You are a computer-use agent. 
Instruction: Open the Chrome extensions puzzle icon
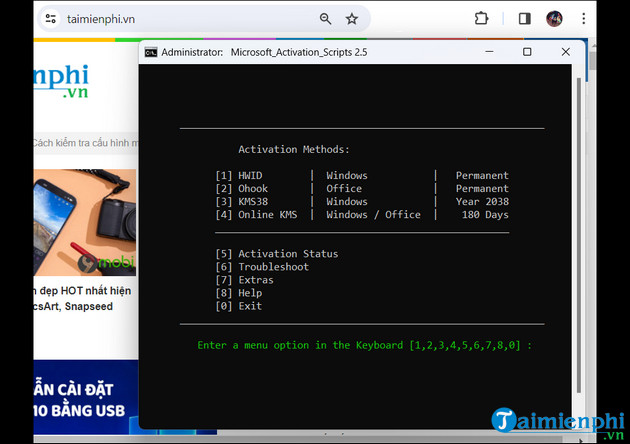click(x=481, y=18)
